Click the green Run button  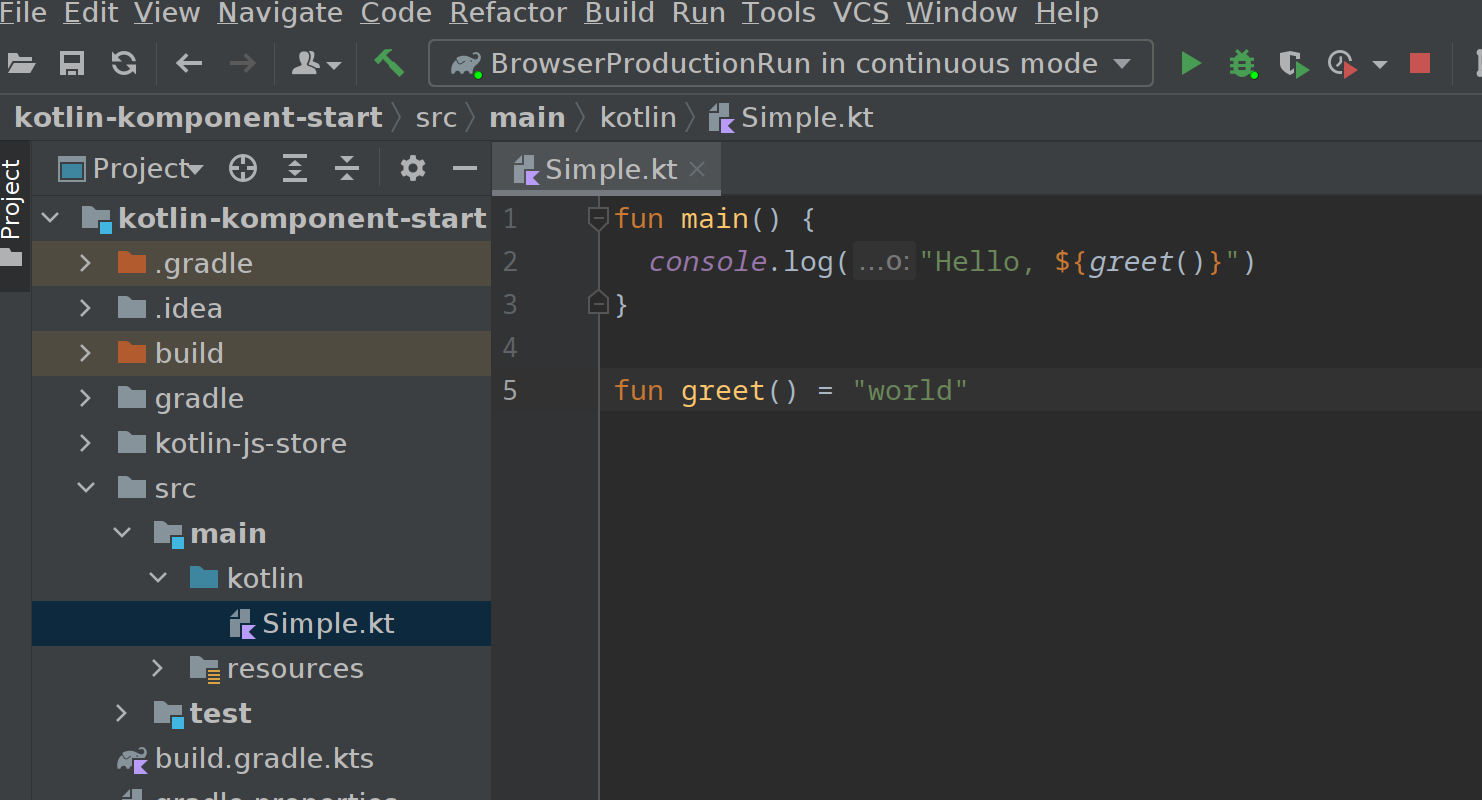(1190, 64)
